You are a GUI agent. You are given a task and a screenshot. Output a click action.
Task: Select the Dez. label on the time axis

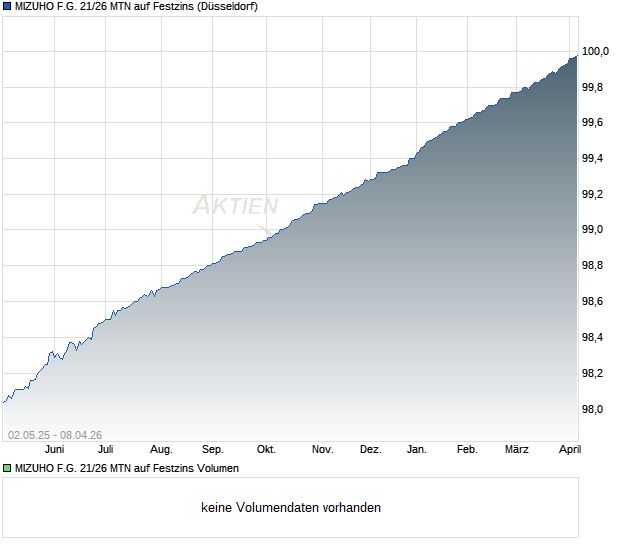(370, 450)
